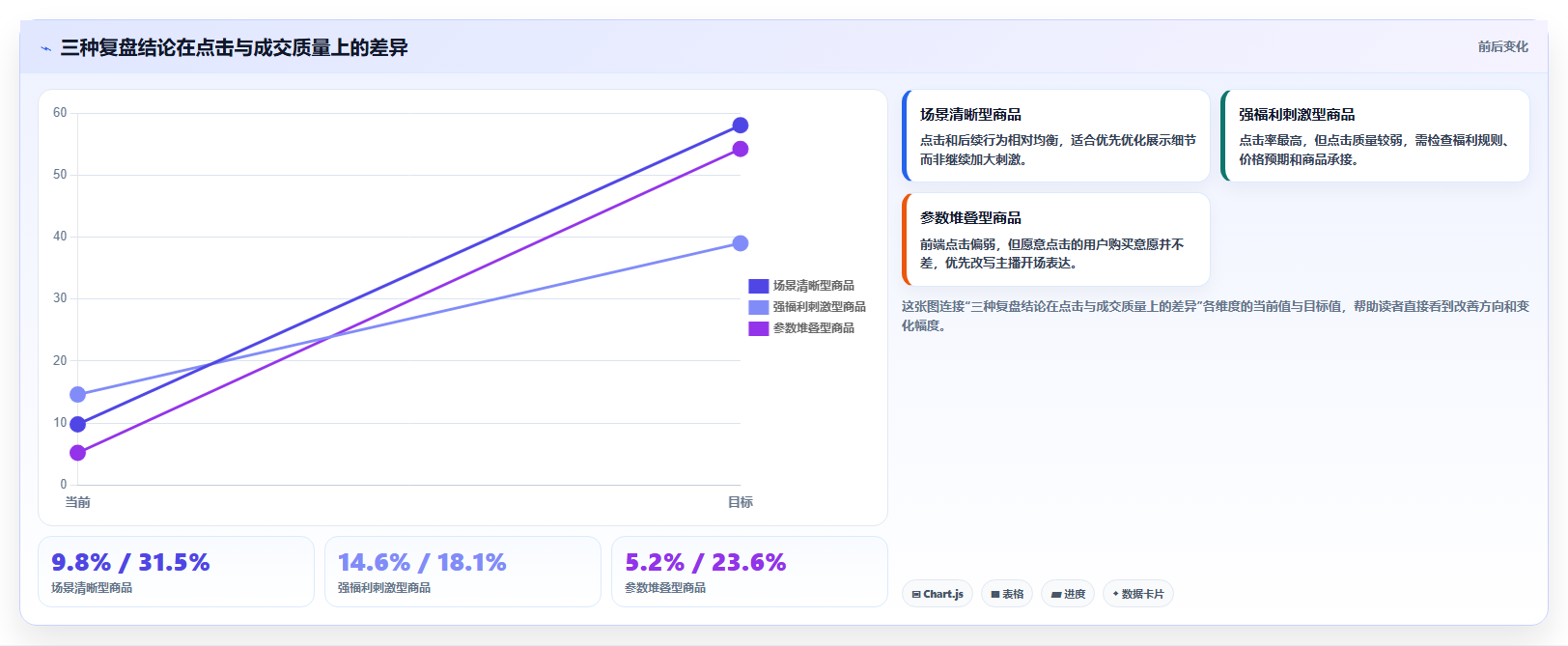The height and width of the screenshot is (646, 1568).
Task: Click the chart title 三种复盘结论在点击与成交质量上的差异
Action: 234,48
